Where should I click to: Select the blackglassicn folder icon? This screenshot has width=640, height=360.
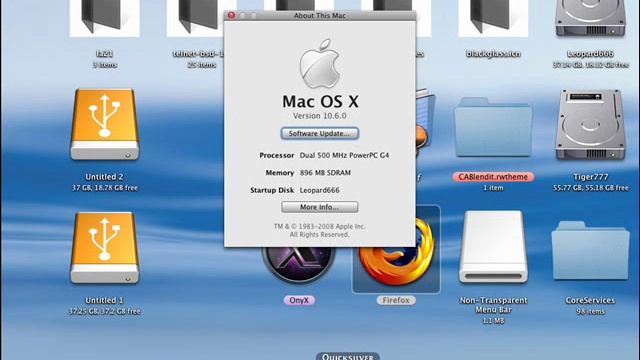[493, 18]
